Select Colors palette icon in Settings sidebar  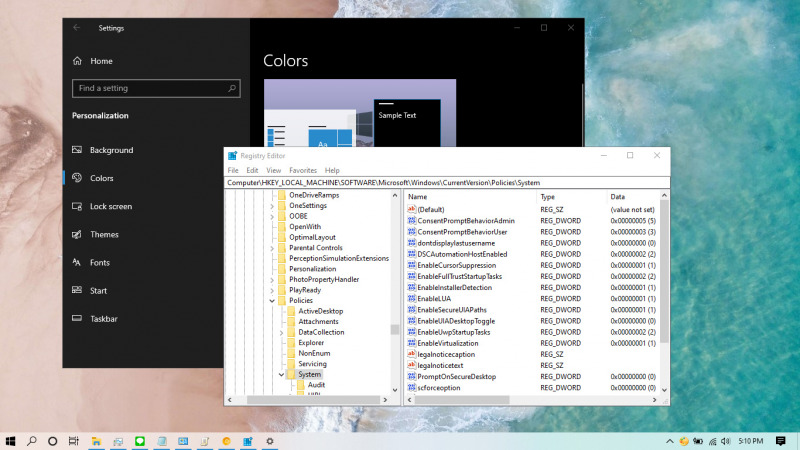click(77, 178)
